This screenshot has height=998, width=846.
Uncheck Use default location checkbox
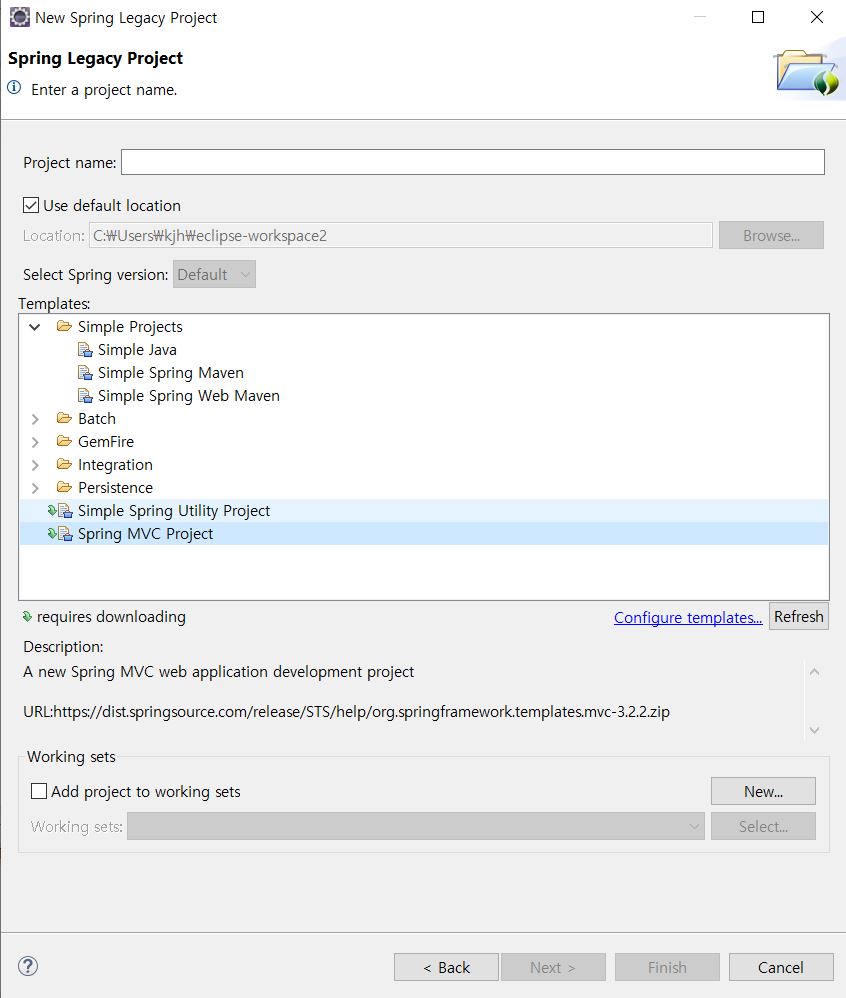tap(31, 206)
